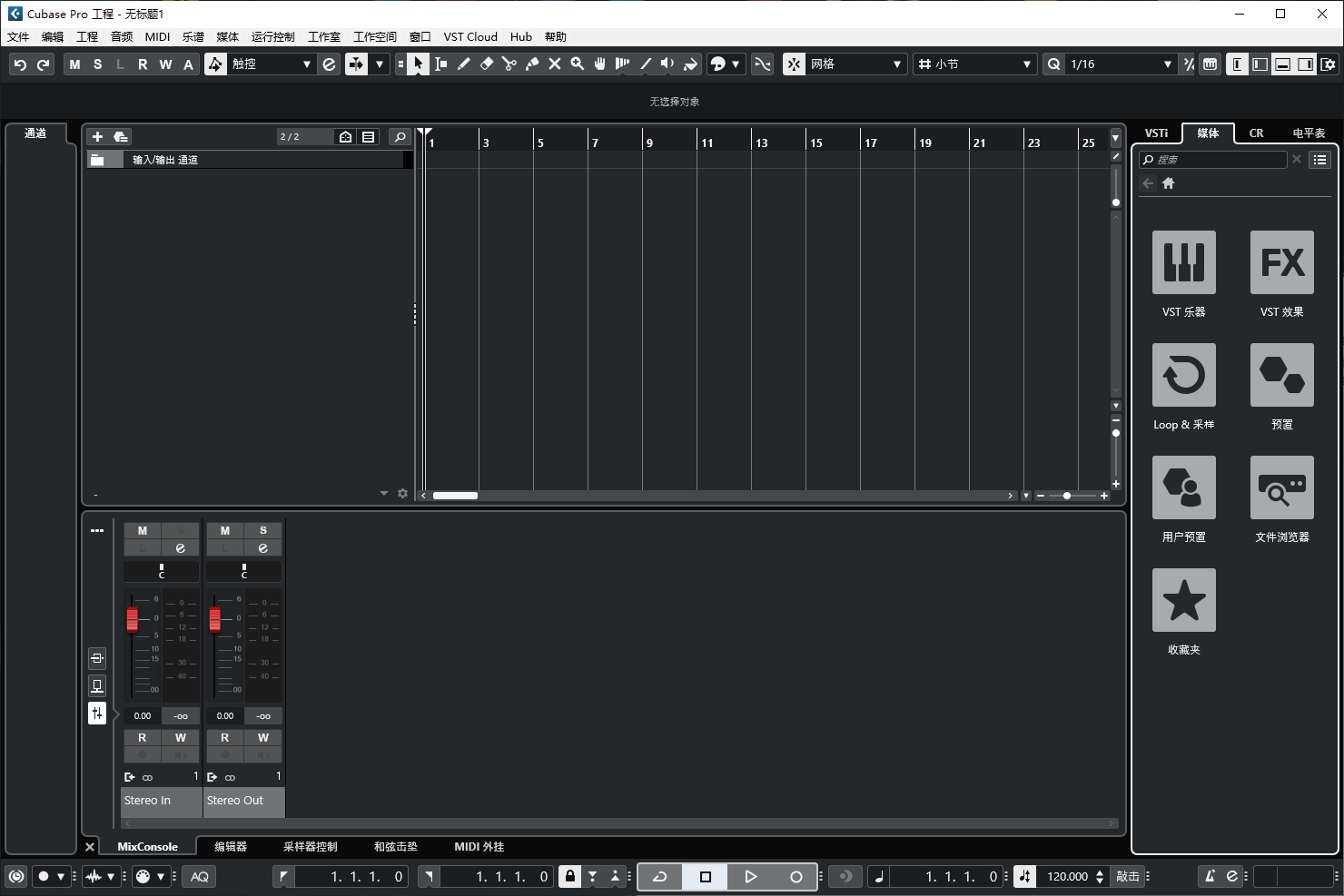Screen dimensions: 1344x896
Task: Open the record mode dropdown in the transport bar
Action: tap(61, 876)
